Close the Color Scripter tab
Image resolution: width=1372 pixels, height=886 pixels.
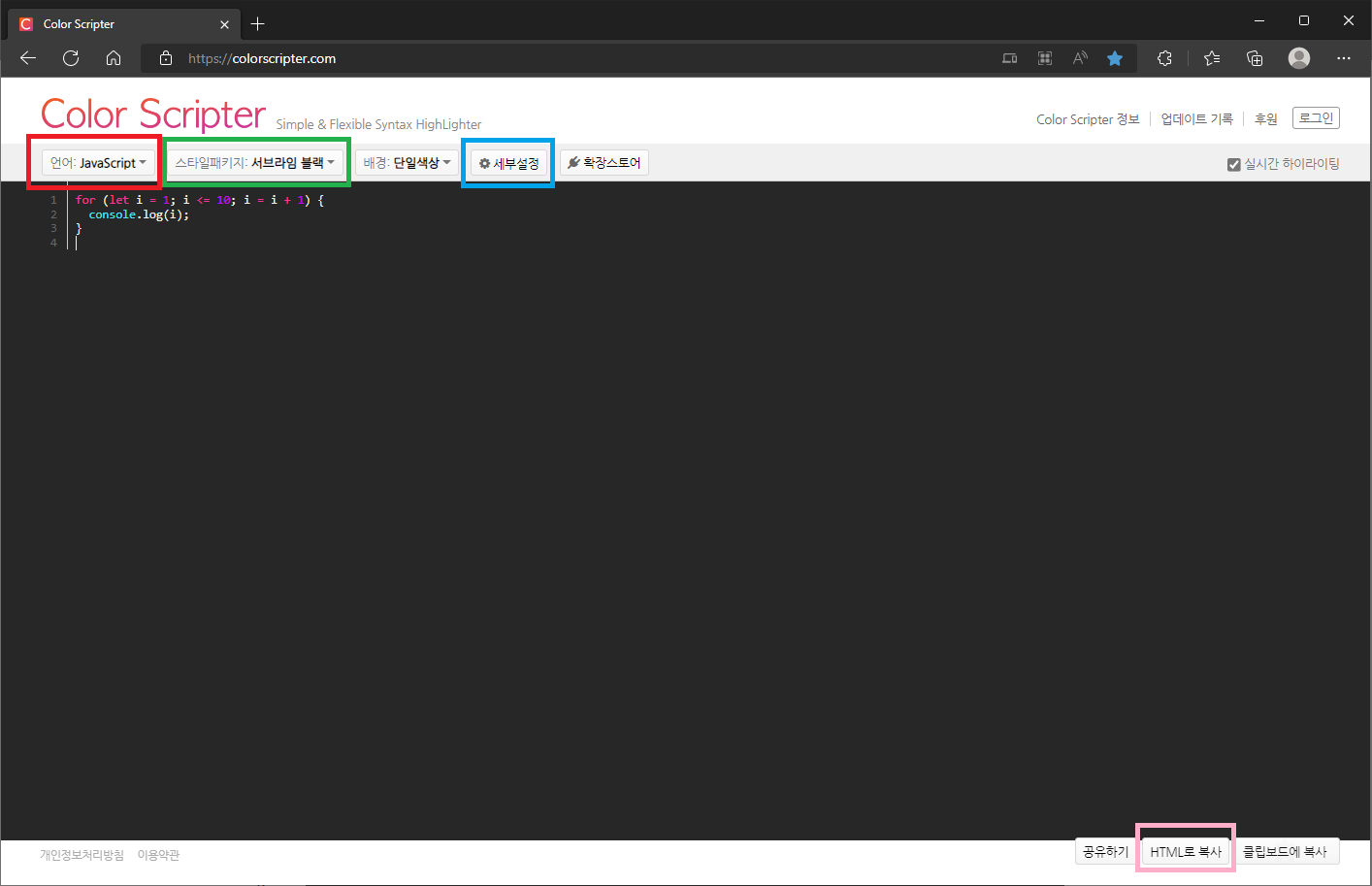225,24
